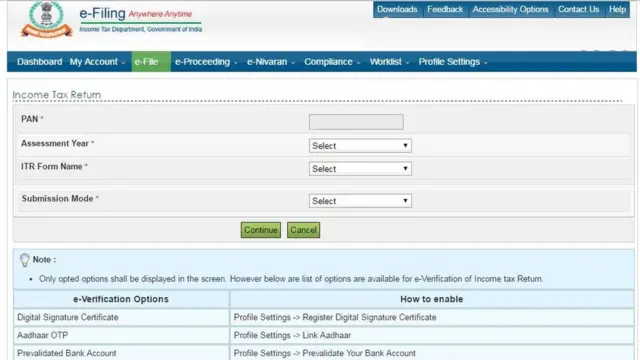
Task: Click the lightbulb Note icon
Action: (x=24, y=260)
